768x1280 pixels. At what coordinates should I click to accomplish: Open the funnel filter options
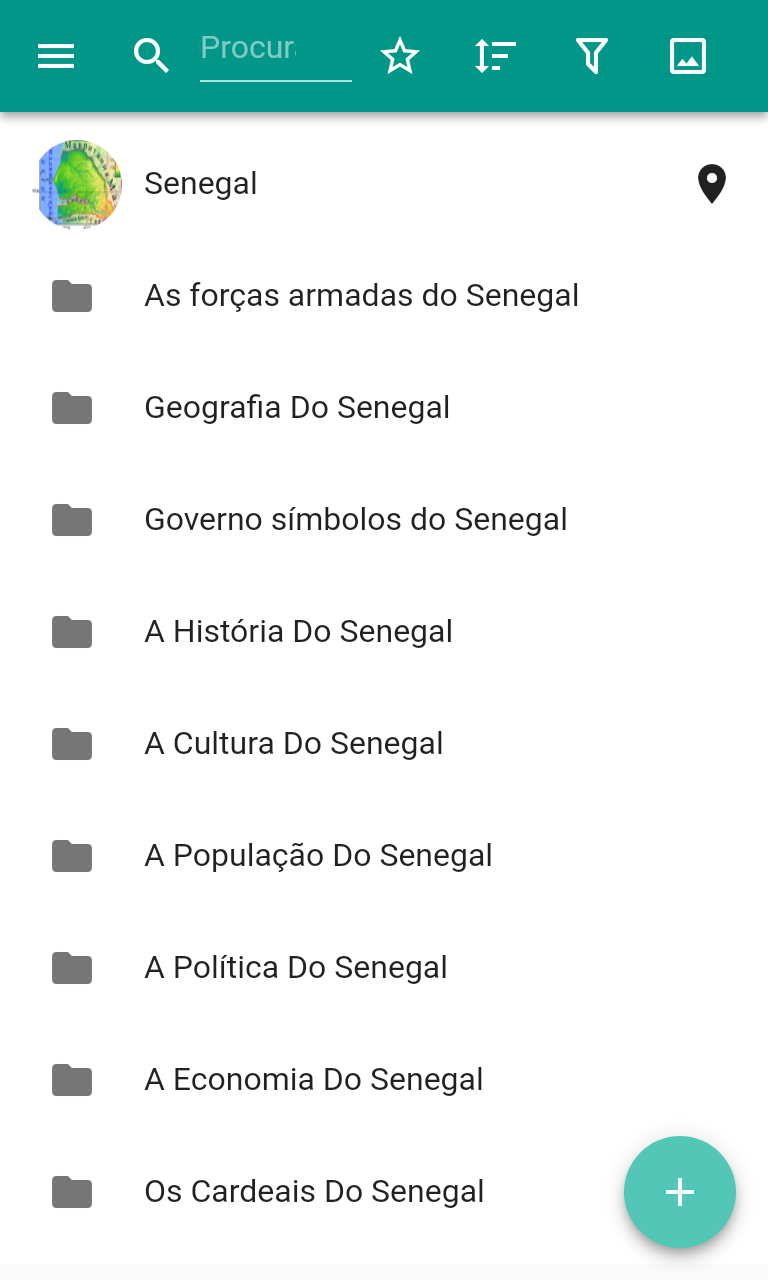point(592,56)
